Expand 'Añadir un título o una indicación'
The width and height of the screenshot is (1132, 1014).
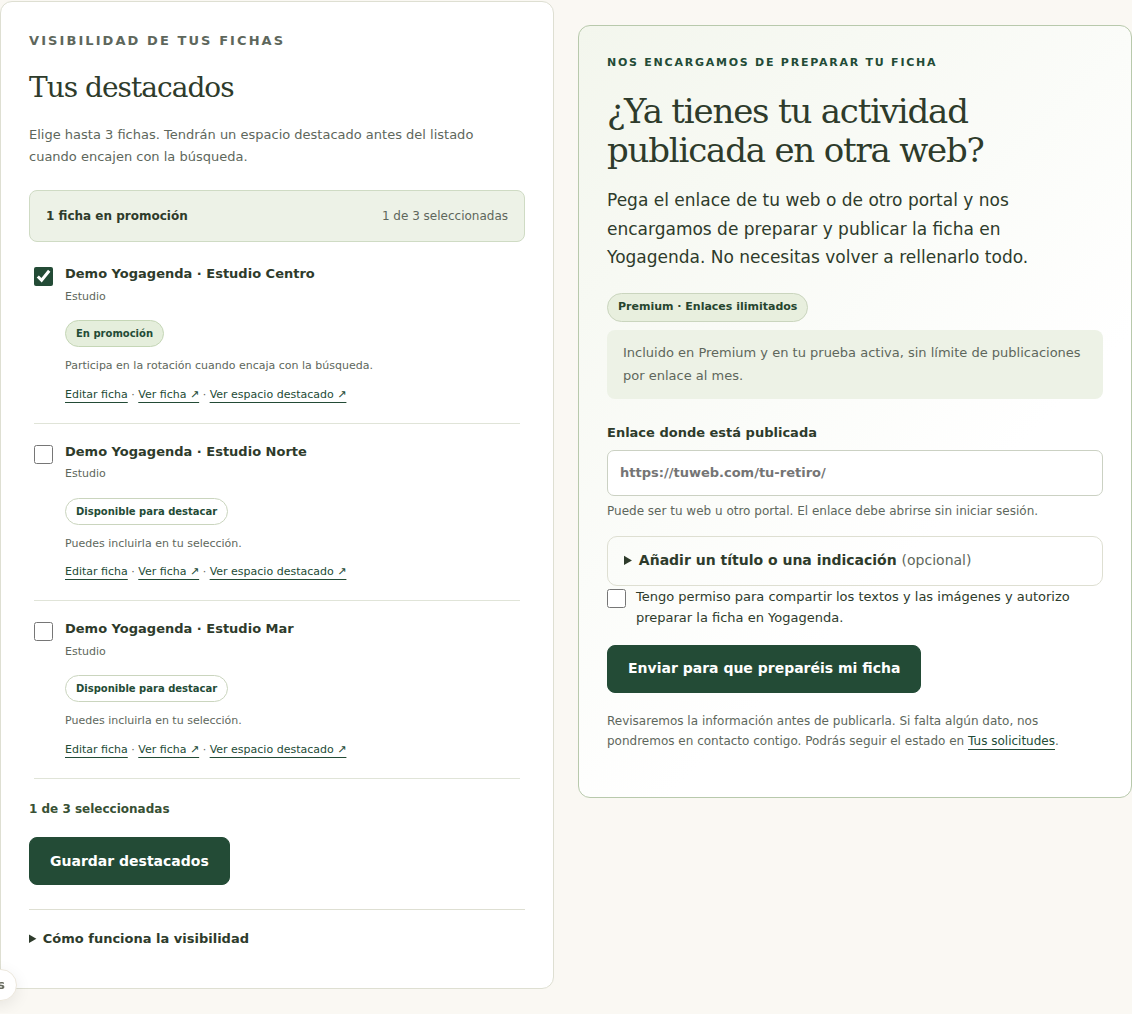pyautogui.click(x=855, y=560)
